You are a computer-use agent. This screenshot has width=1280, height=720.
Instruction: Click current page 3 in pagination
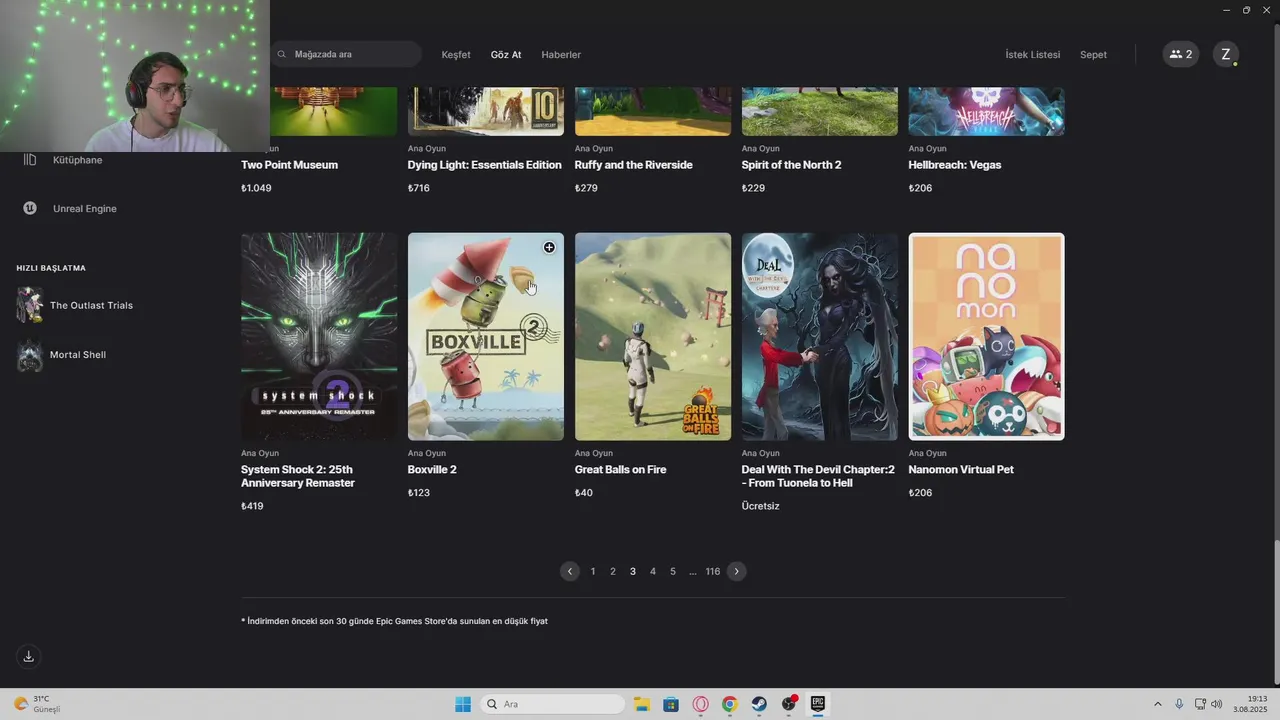point(633,571)
